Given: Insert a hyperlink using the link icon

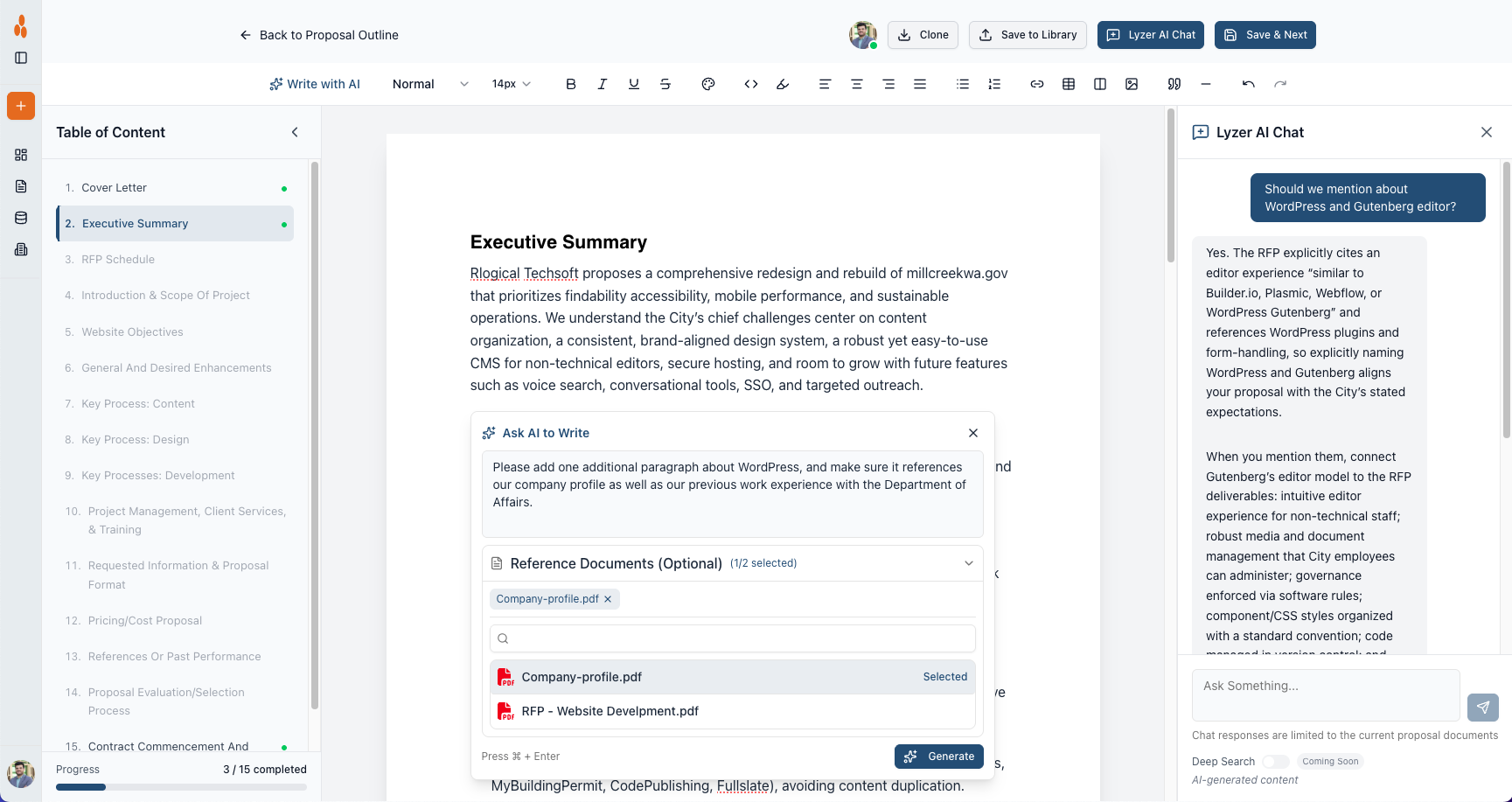Looking at the screenshot, I should pyautogui.click(x=1037, y=84).
